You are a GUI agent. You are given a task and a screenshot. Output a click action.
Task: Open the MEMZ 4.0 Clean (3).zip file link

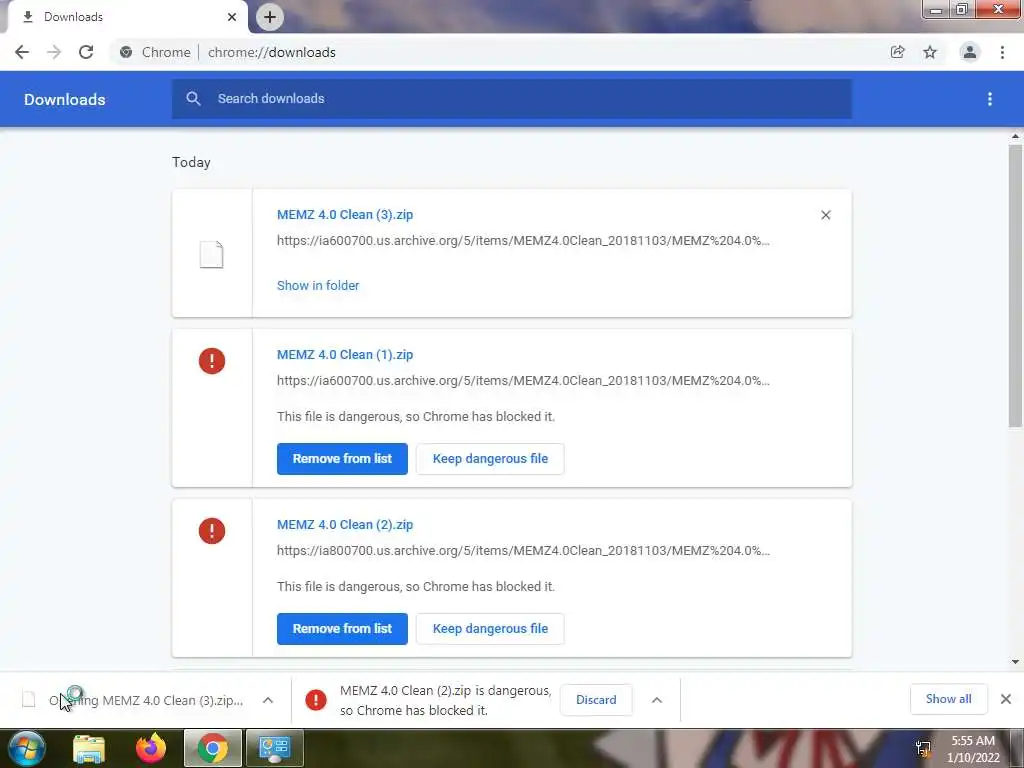pyautogui.click(x=345, y=215)
